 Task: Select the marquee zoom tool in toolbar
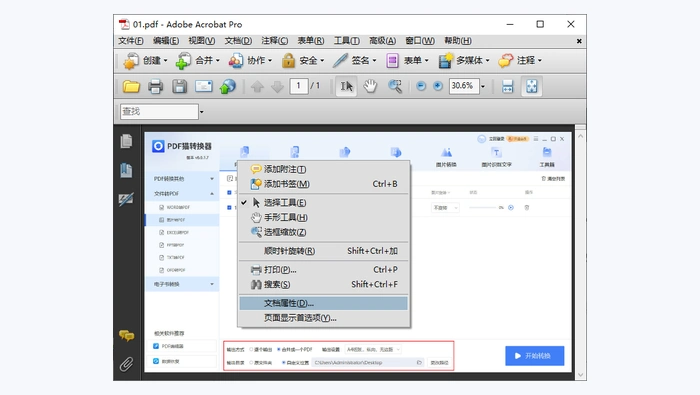(x=395, y=86)
